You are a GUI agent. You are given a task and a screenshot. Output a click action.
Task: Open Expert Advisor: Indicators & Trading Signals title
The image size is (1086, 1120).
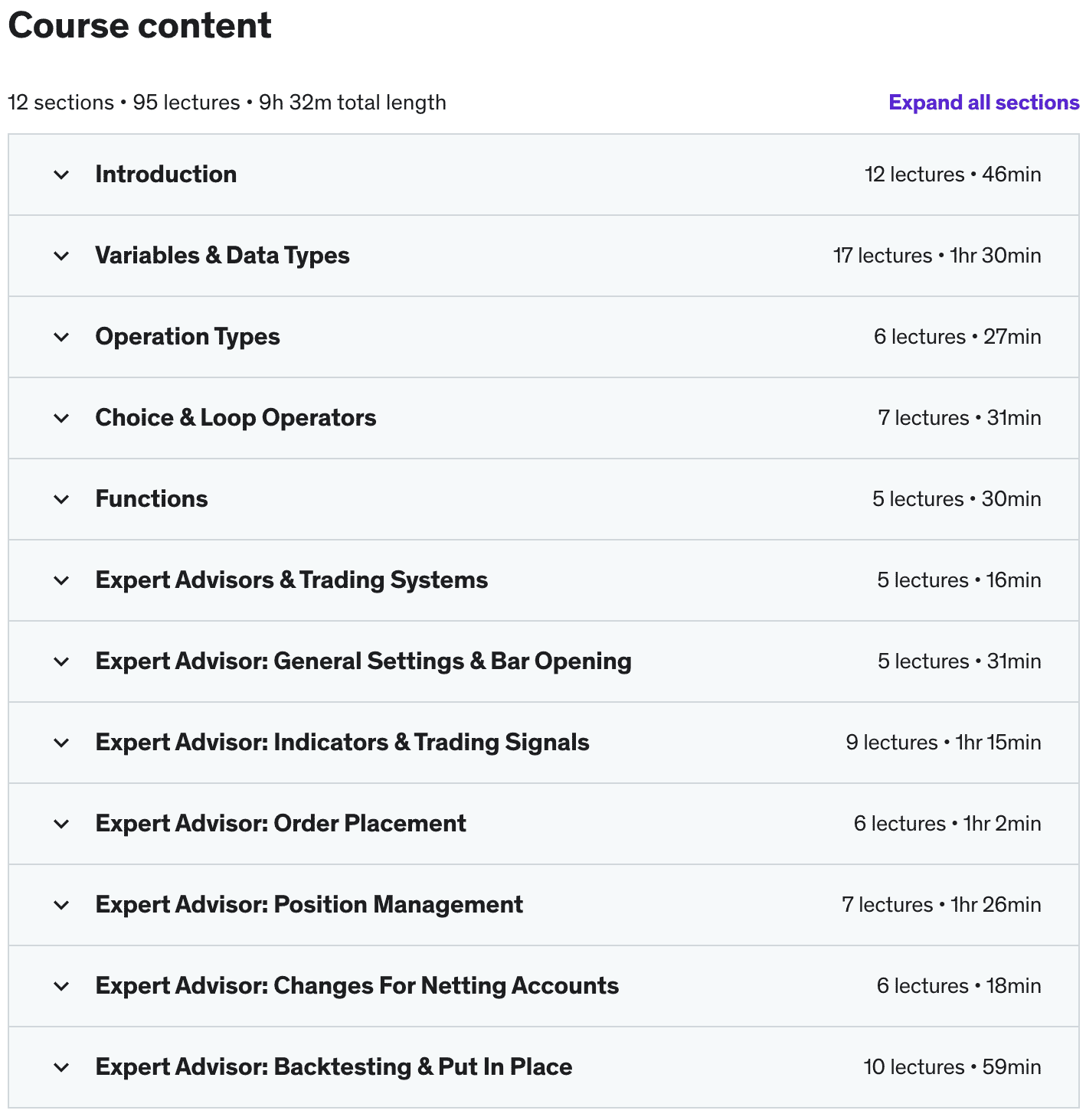pos(342,743)
